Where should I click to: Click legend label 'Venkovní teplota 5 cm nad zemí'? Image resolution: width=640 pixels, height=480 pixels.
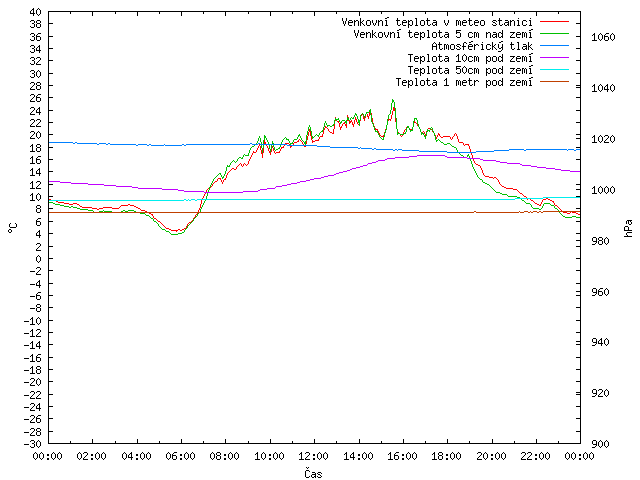(x=443, y=34)
